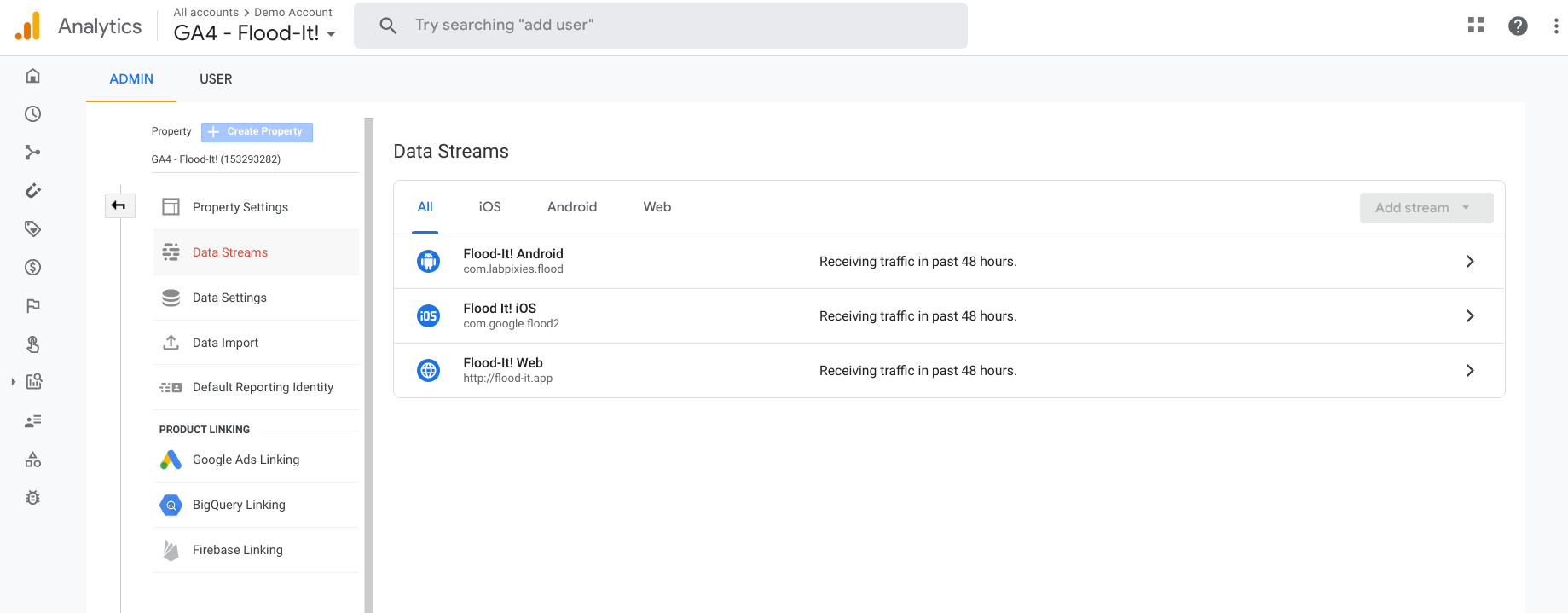This screenshot has height=613, width=1568.
Task: Click the Data Streams icon
Action: pyautogui.click(x=171, y=252)
